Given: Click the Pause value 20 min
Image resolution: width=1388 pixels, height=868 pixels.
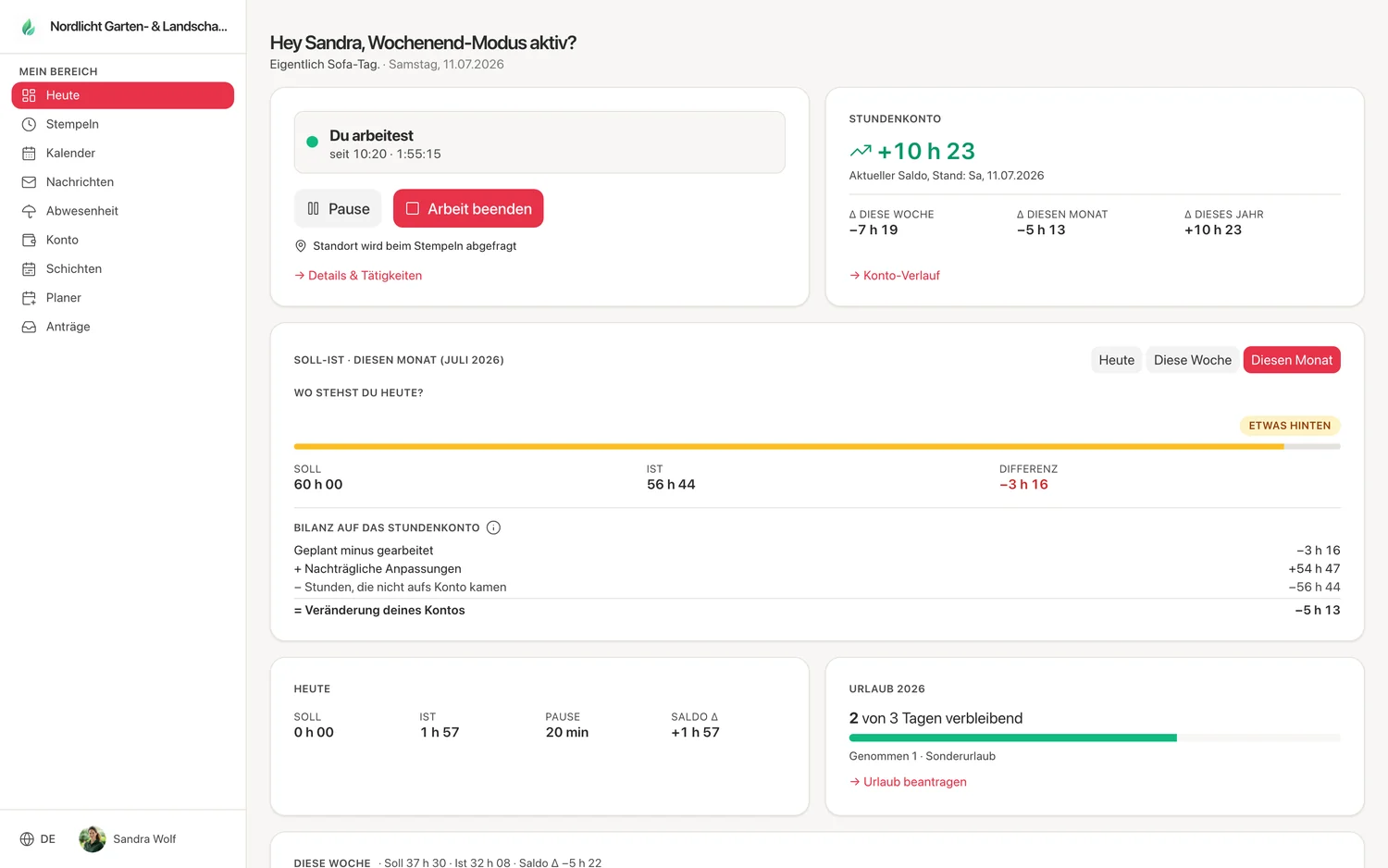Looking at the screenshot, I should click(567, 733).
